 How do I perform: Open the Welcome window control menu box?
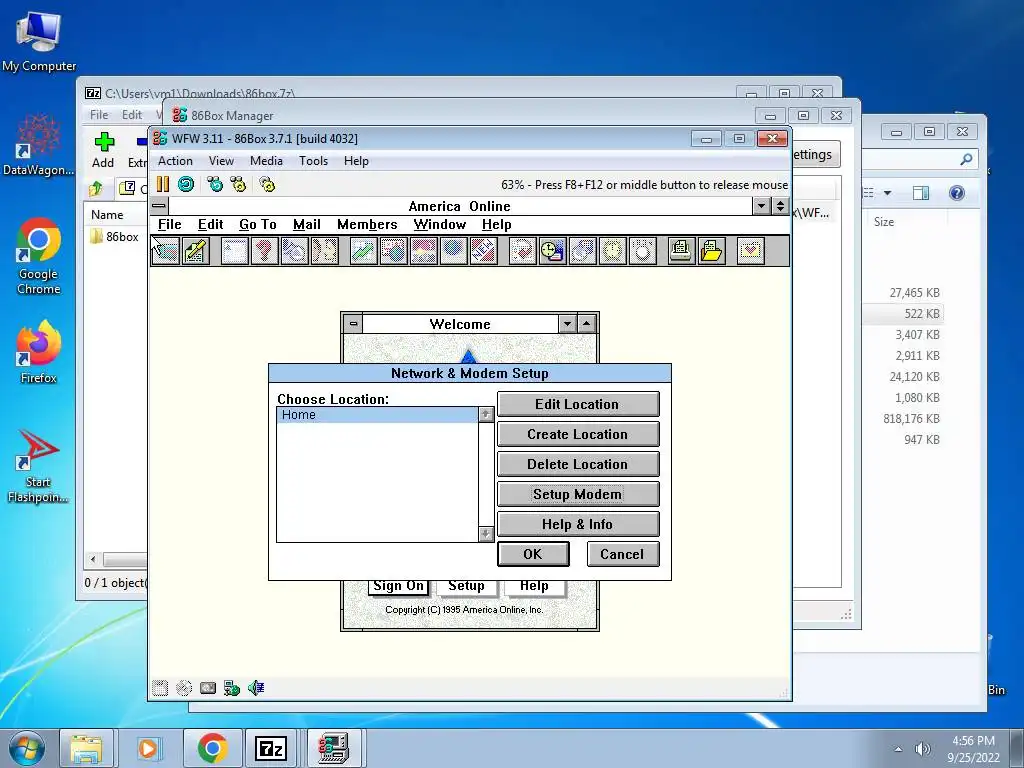click(x=353, y=323)
